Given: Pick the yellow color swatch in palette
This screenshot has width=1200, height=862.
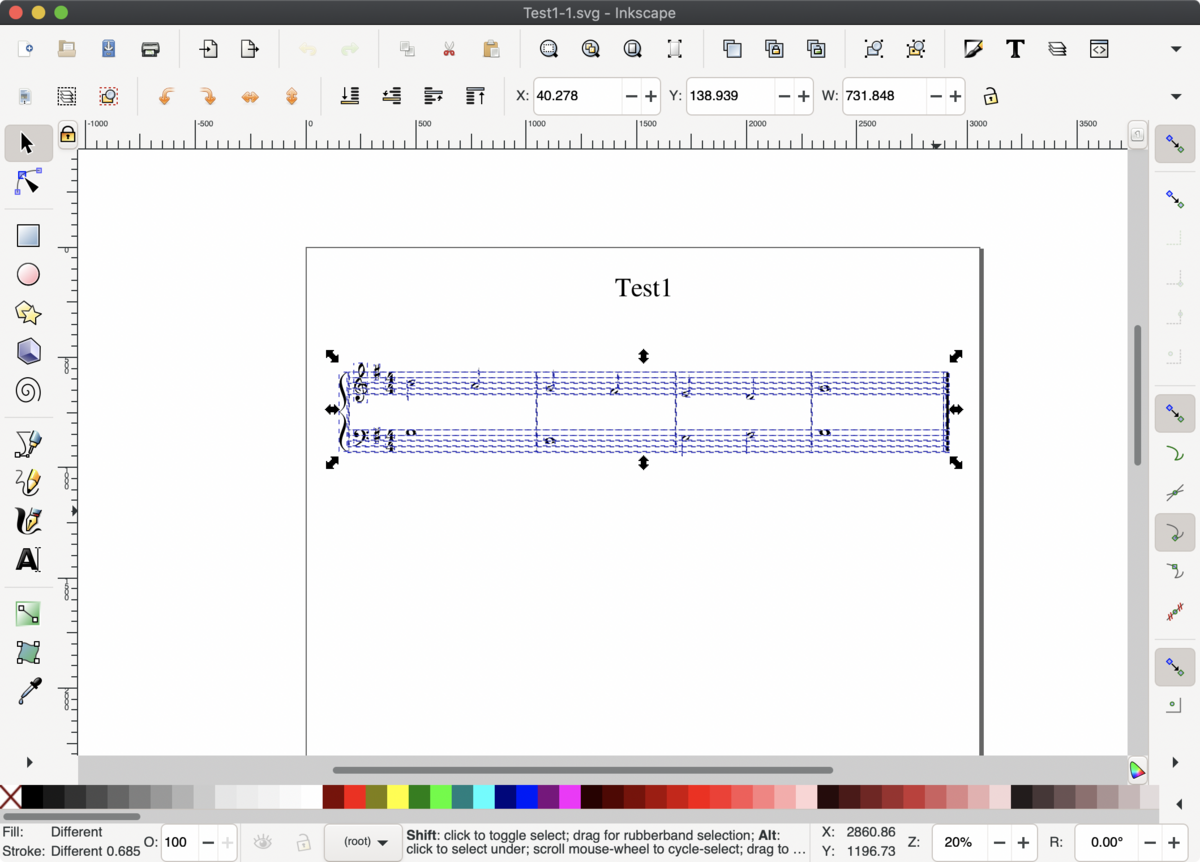Looking at the screenshot, I should (397, 797).
